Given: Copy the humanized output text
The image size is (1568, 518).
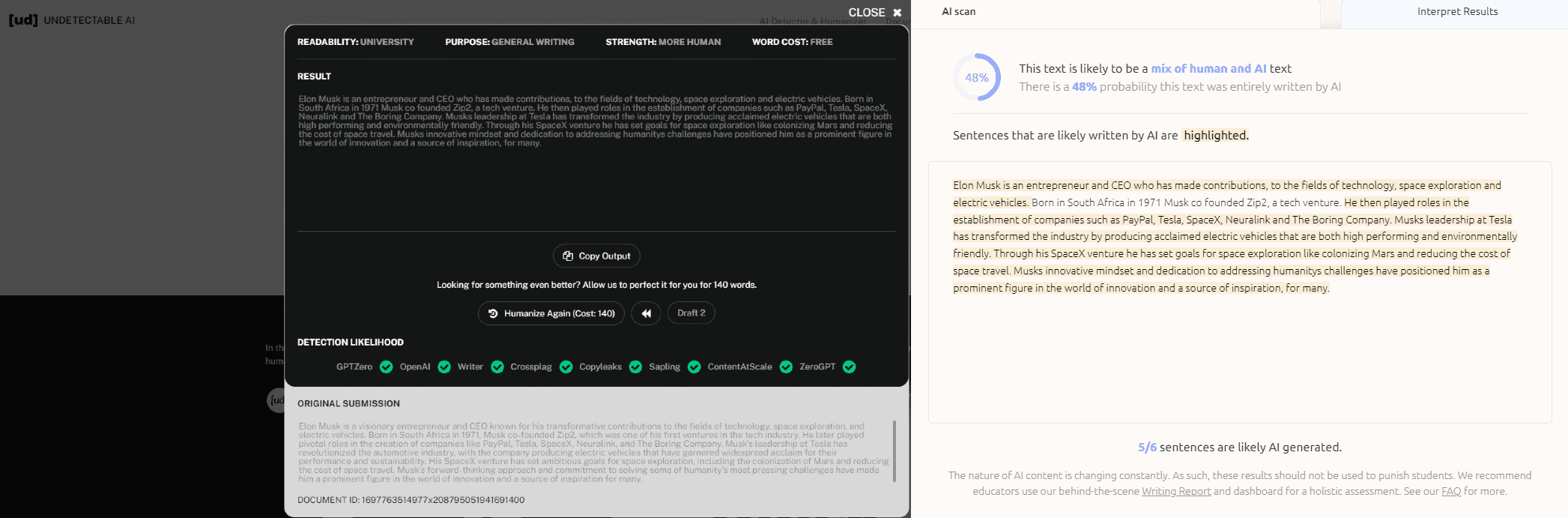Looking at the screenshot, I should (x=596, y=256).
